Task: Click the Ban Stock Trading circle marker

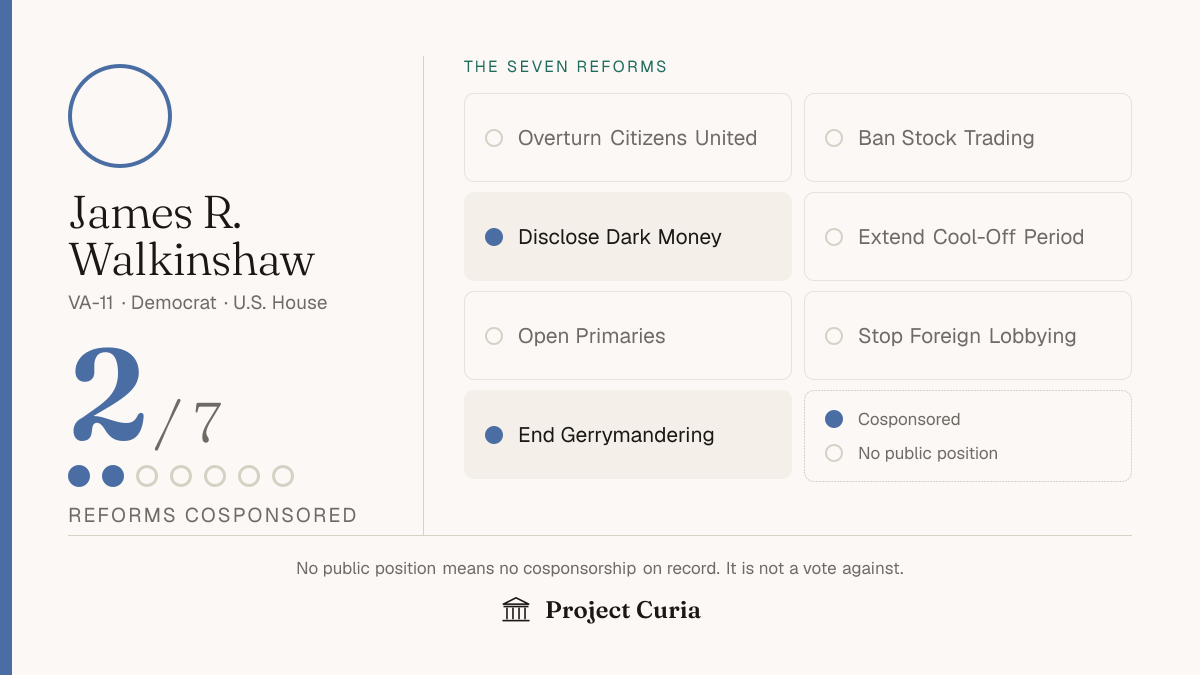Action: pyautogui.click(x=834, y=138)
